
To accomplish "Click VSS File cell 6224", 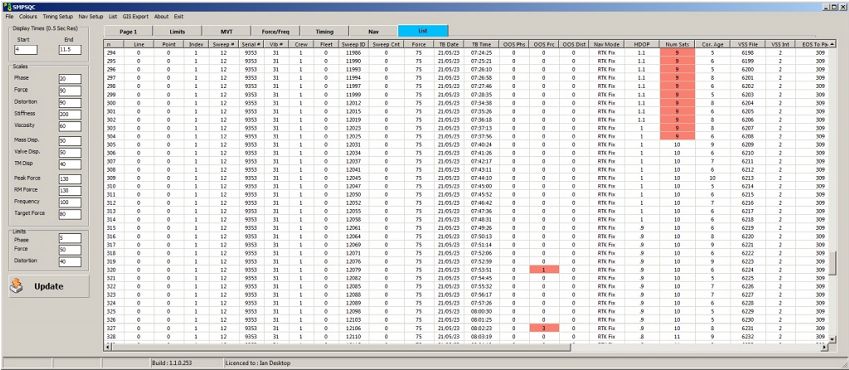I will point(748,269).
